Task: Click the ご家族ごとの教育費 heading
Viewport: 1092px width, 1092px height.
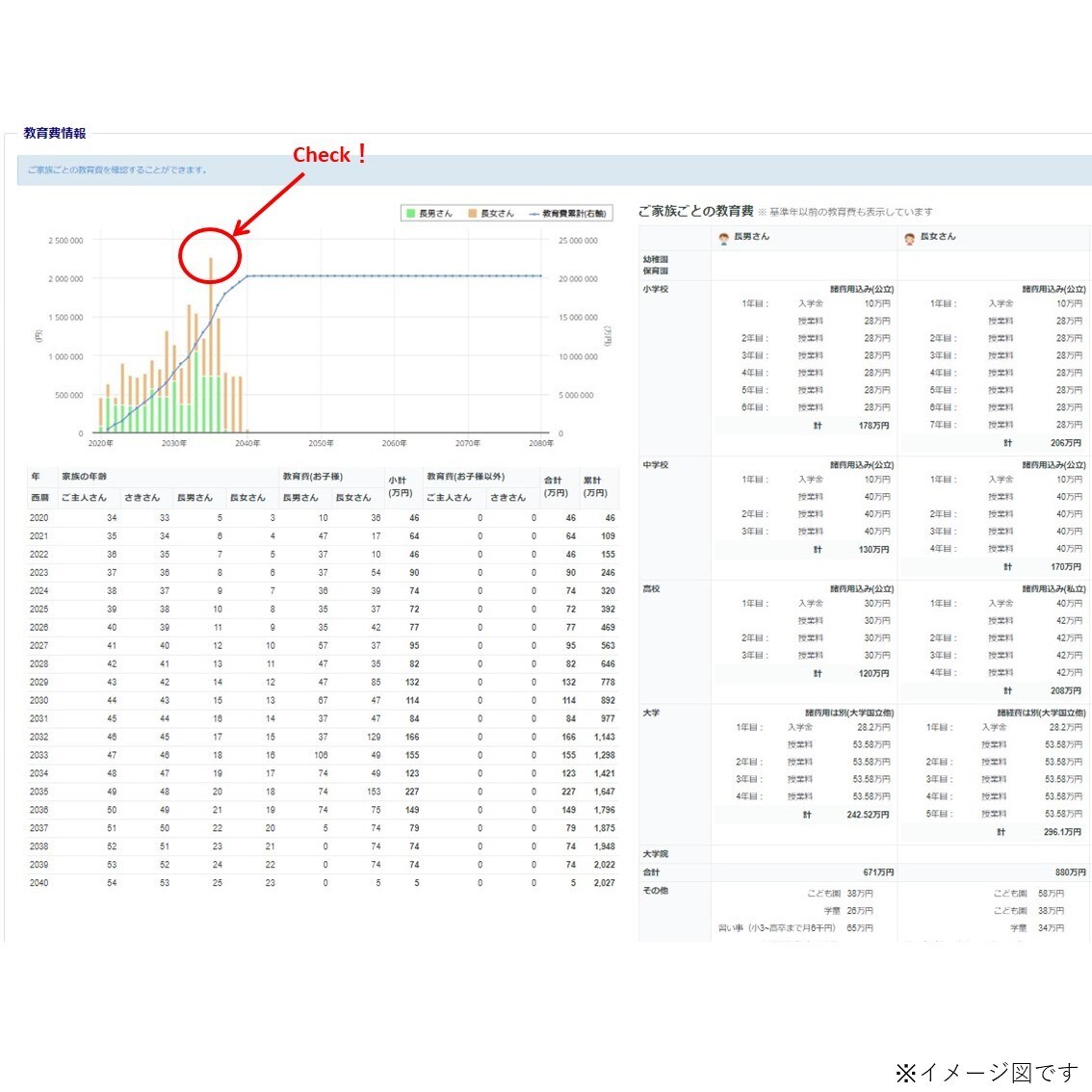Action: pyautogui.click(x=695, y=211)
